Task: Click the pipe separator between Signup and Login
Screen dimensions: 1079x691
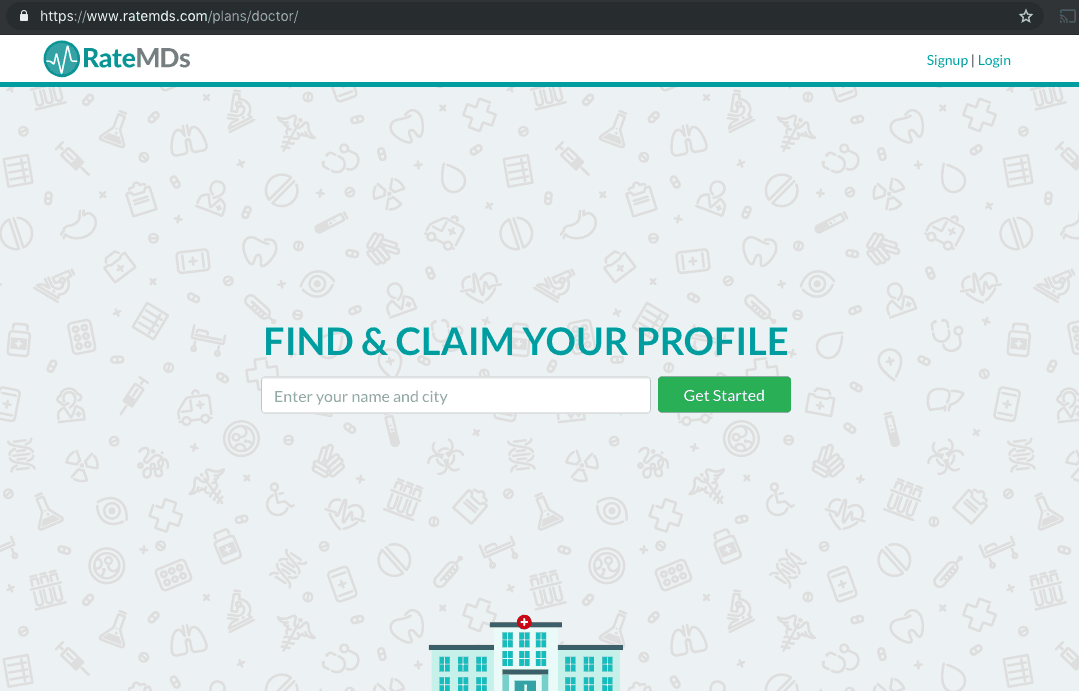Action: pos(972,61)
